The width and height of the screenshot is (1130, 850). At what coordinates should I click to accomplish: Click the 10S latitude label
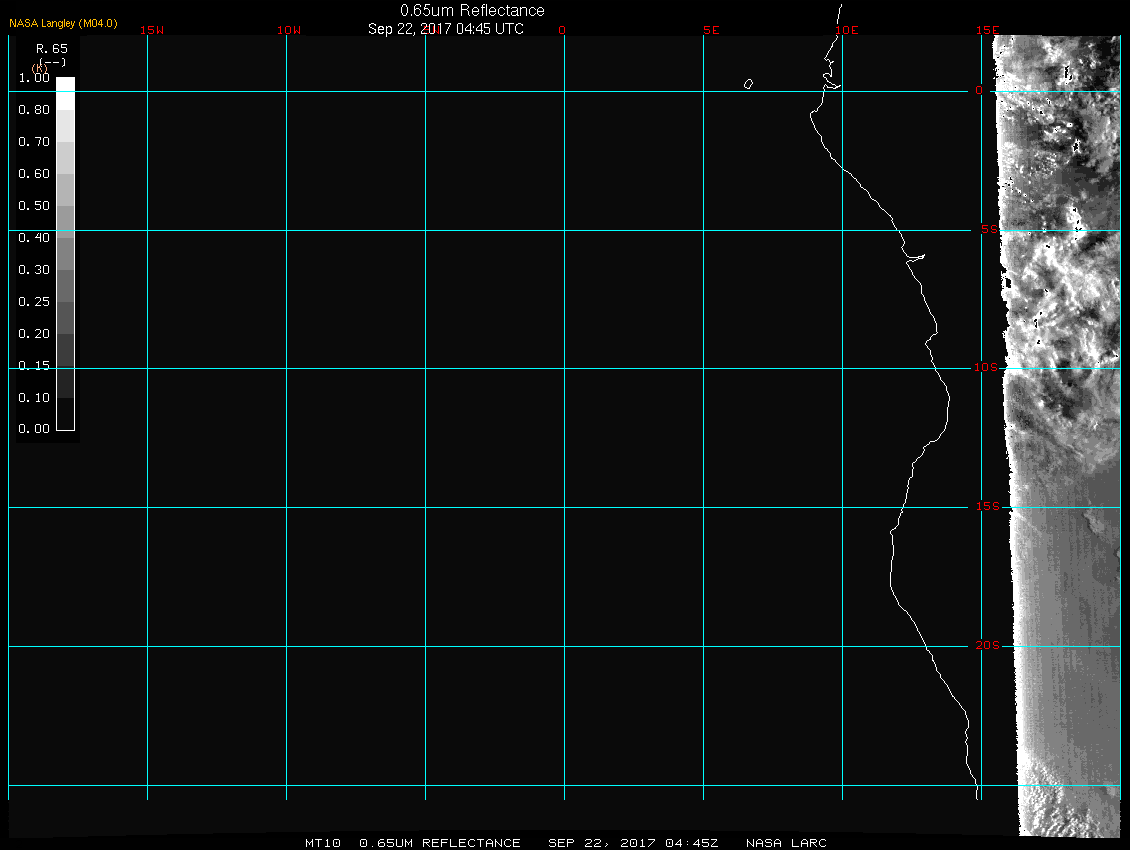coord(986,368)
